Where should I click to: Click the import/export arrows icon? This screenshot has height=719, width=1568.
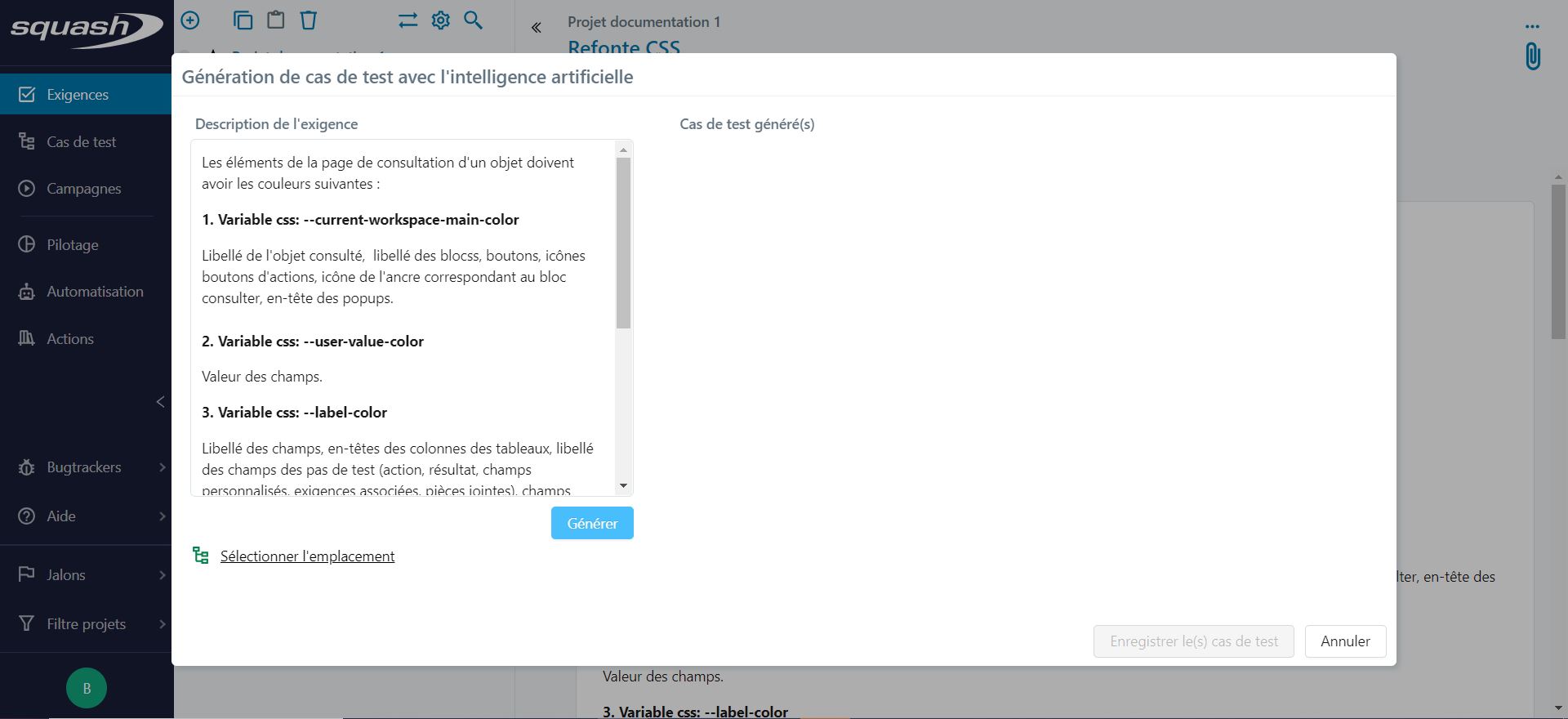pyautogui.click(x=408, y=20)
